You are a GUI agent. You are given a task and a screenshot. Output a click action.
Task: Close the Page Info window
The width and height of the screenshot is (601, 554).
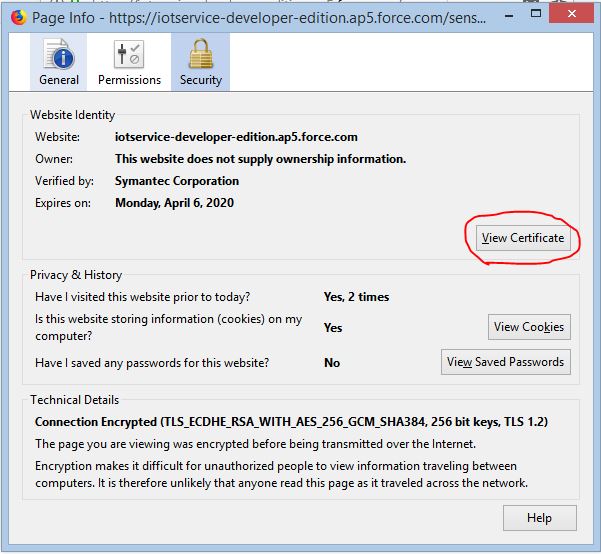(x=571, y=14)
